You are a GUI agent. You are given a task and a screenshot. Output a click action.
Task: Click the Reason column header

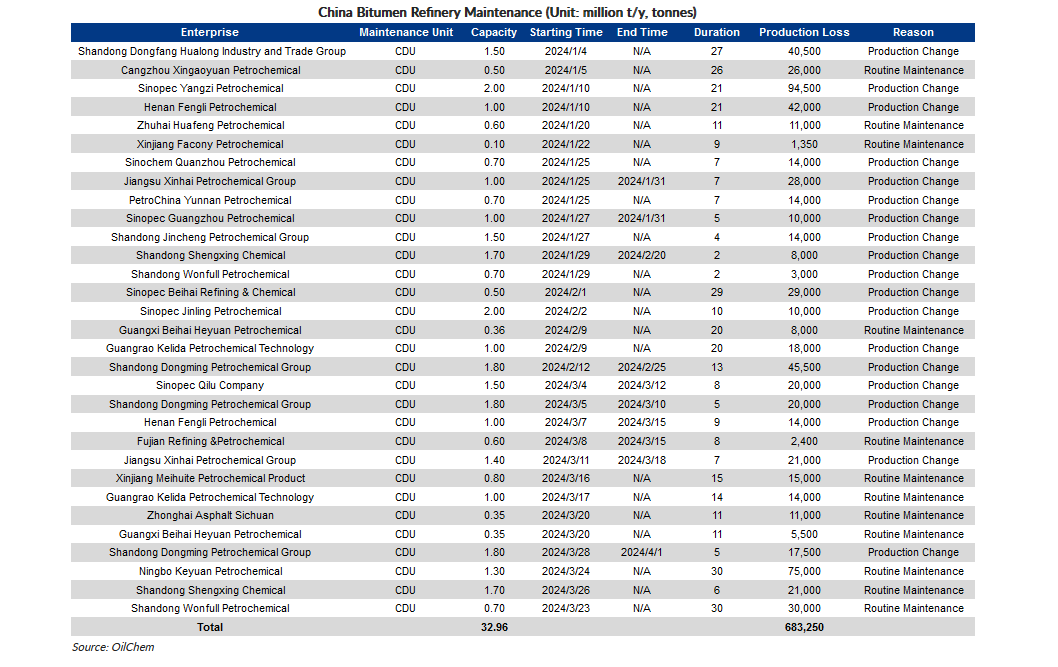tap(913, 32)
